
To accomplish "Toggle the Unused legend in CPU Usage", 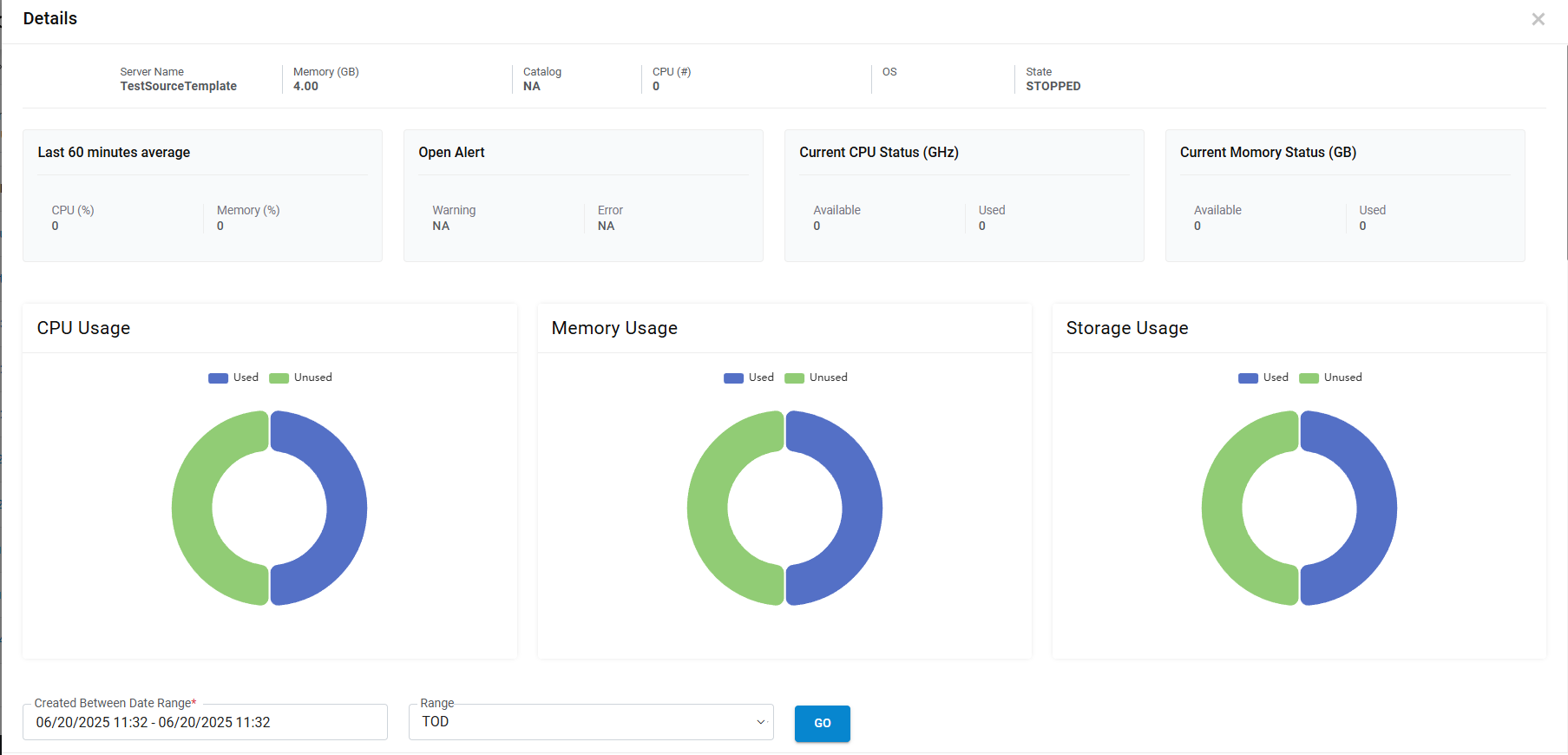I will point(301,377).
